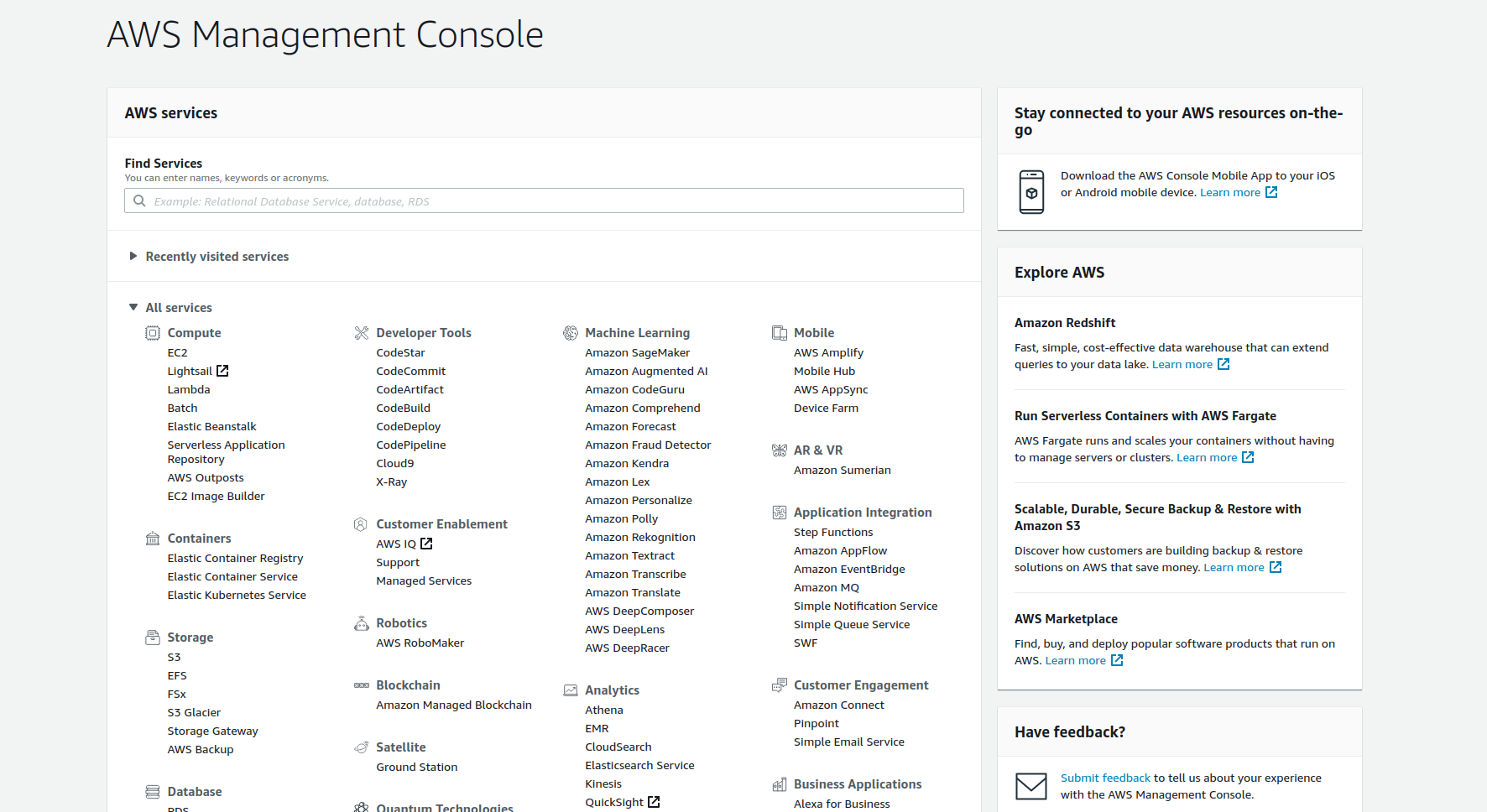Click the Analytics category icon

click(571, 690)
